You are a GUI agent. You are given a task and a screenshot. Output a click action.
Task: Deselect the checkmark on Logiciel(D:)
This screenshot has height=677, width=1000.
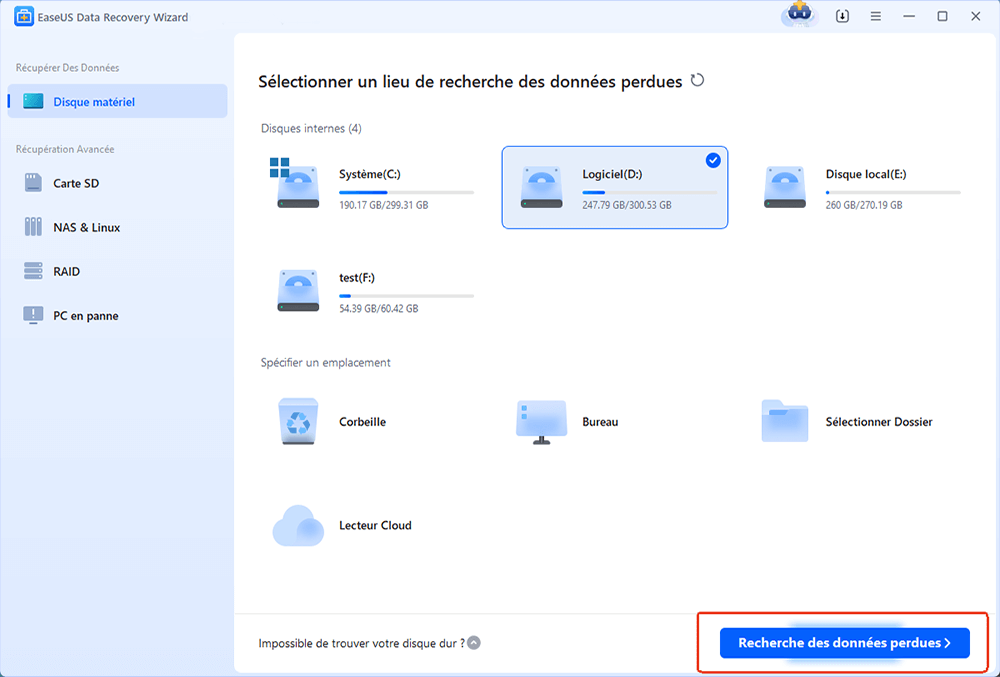click(712, 160)
